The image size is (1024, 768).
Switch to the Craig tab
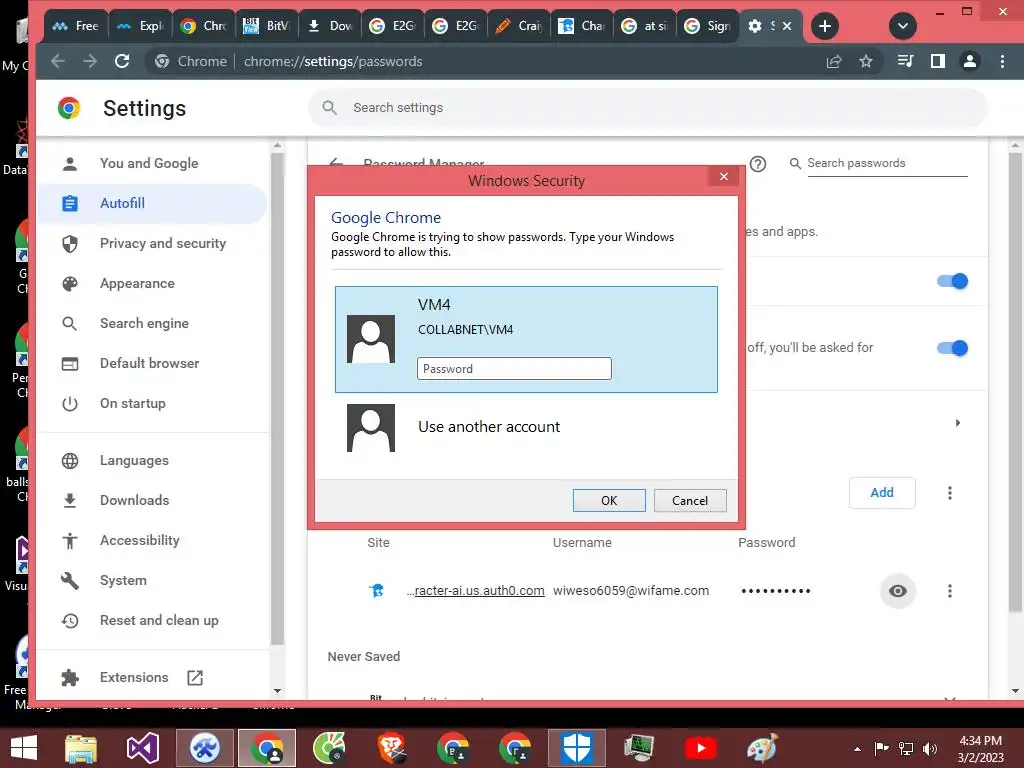[x=519, y=26]
